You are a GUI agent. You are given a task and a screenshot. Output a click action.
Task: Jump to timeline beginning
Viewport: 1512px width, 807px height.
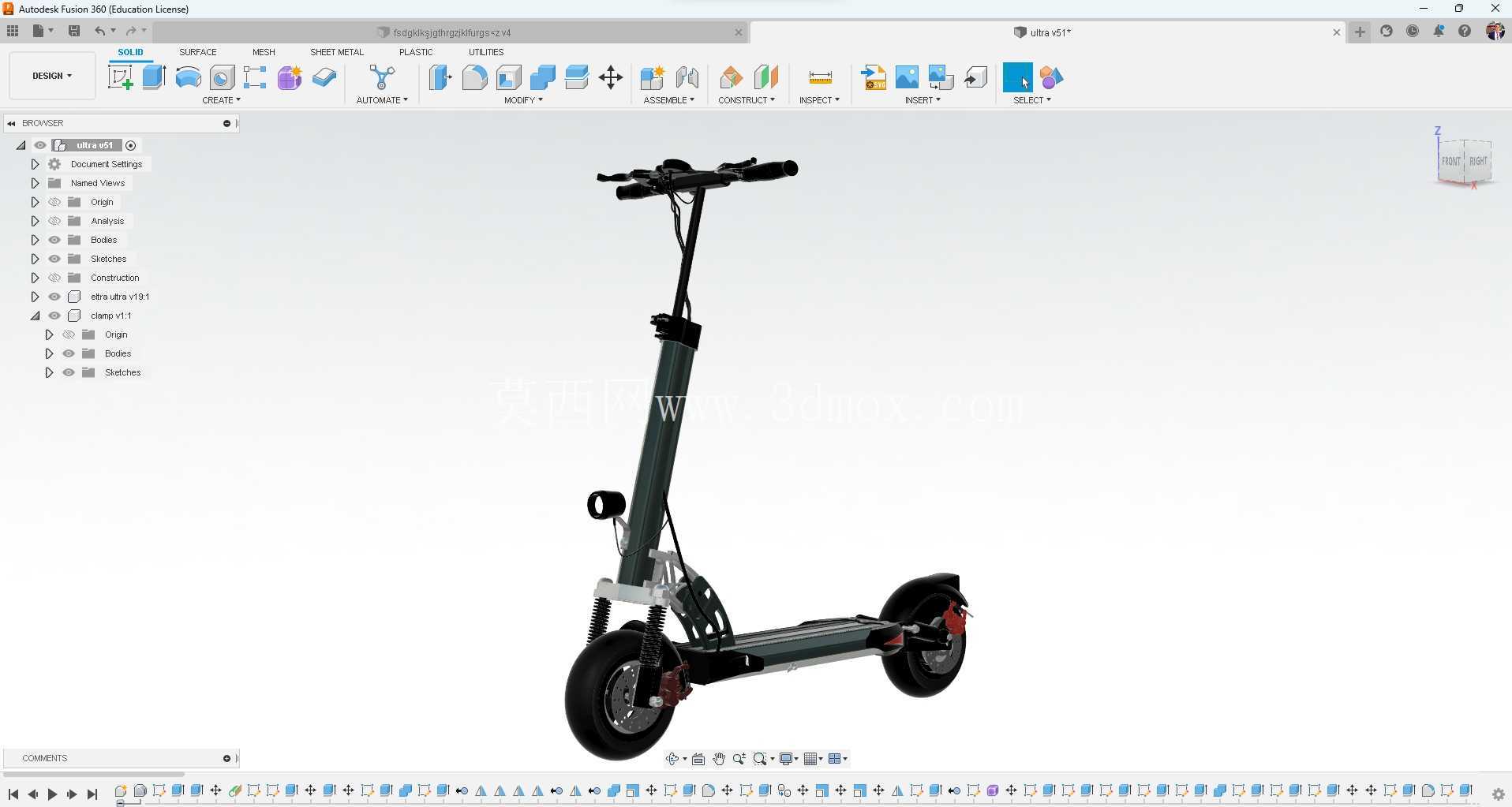[x=13, y=794]
